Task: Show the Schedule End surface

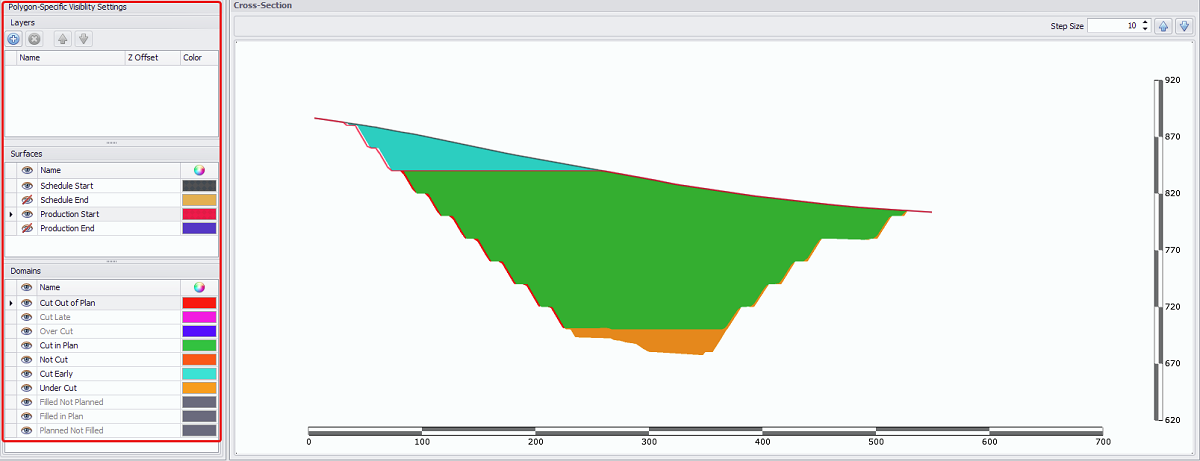Action: coord(27,200)
